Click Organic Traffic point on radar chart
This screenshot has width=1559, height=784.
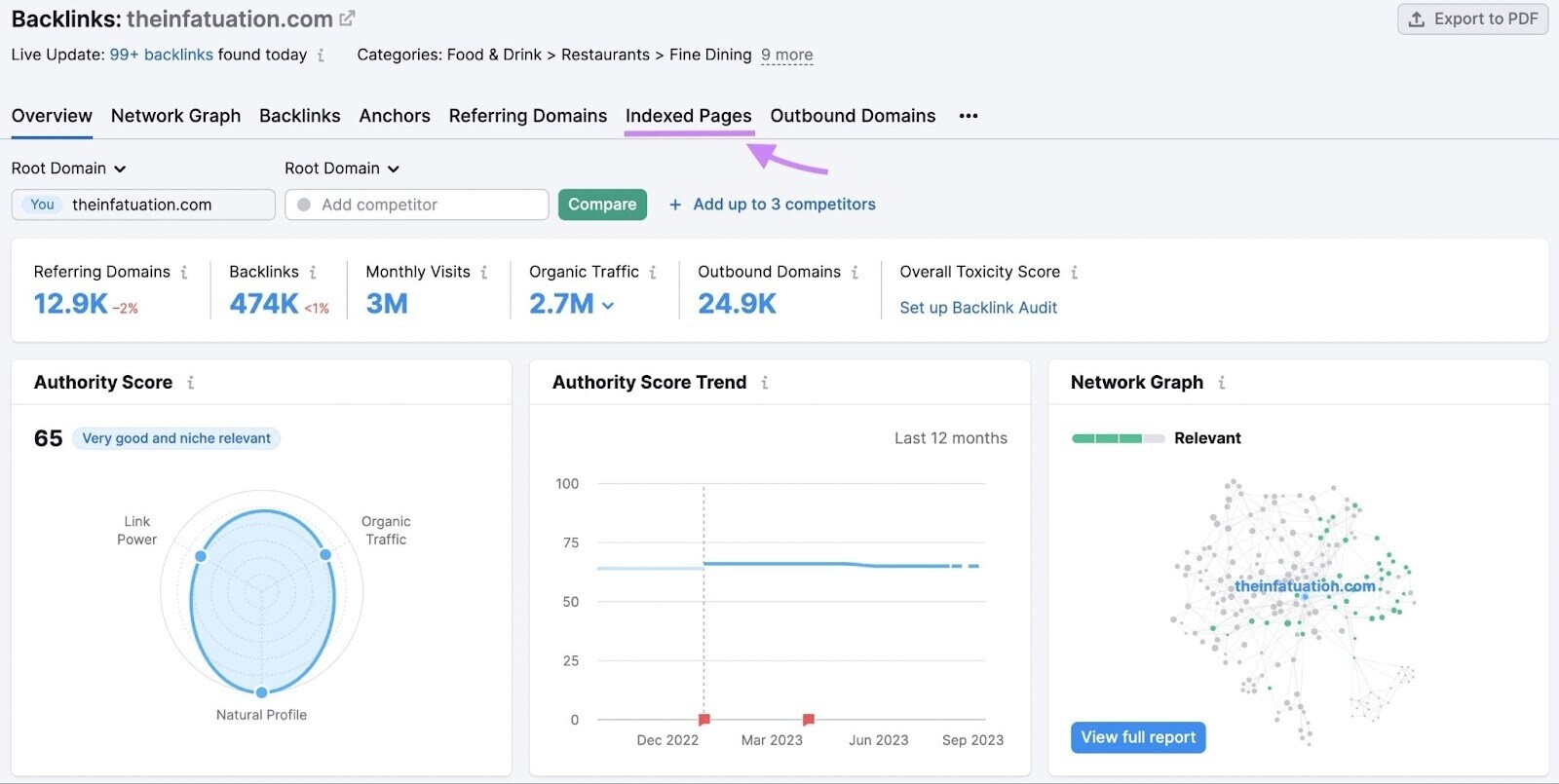tap(325, 554)
